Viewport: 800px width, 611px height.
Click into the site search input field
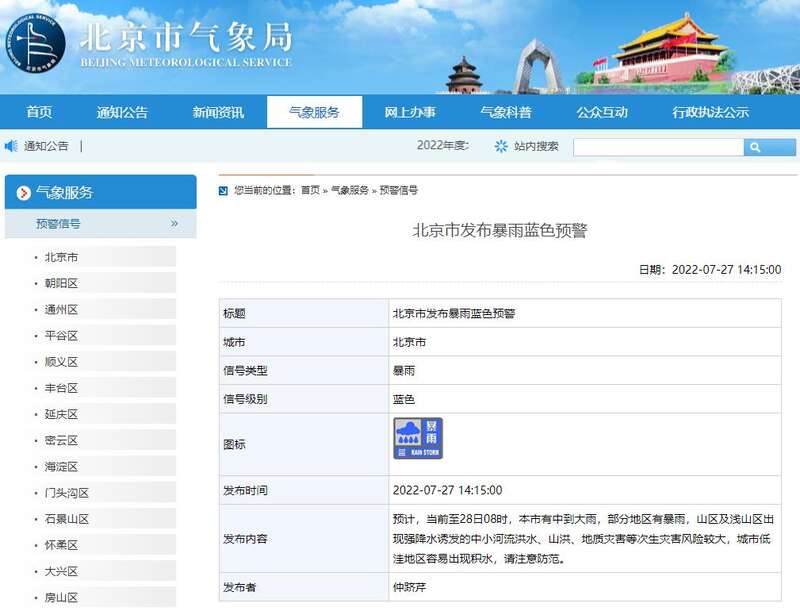click(658, 147)
